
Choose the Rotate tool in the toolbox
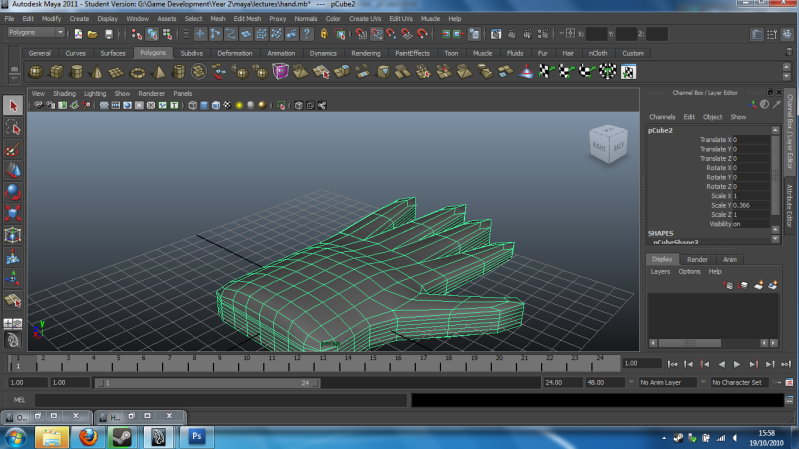coord(13,192)
